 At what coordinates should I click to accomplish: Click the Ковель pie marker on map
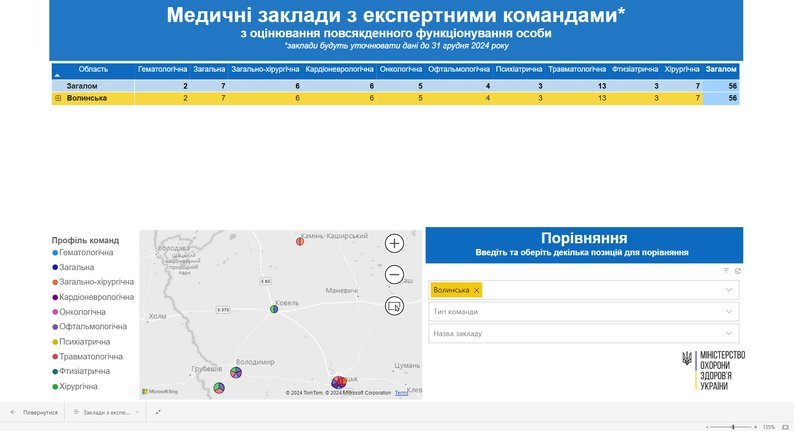click(273, 309)
